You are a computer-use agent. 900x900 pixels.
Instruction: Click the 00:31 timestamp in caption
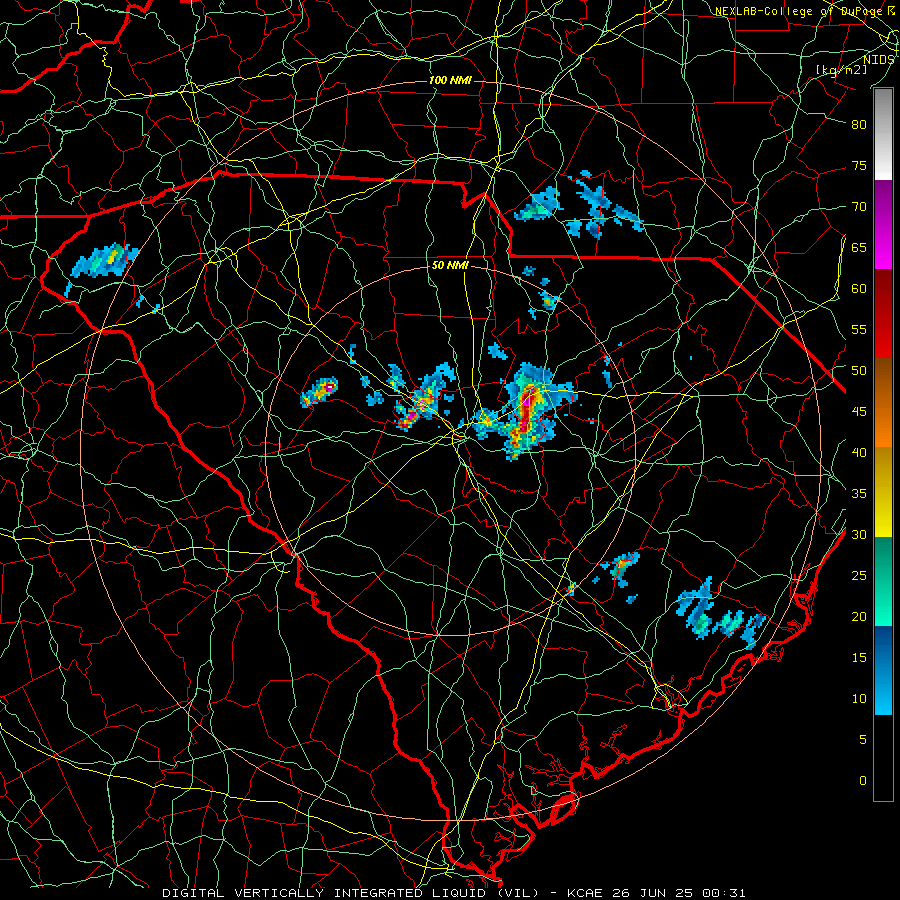[723, 893]
